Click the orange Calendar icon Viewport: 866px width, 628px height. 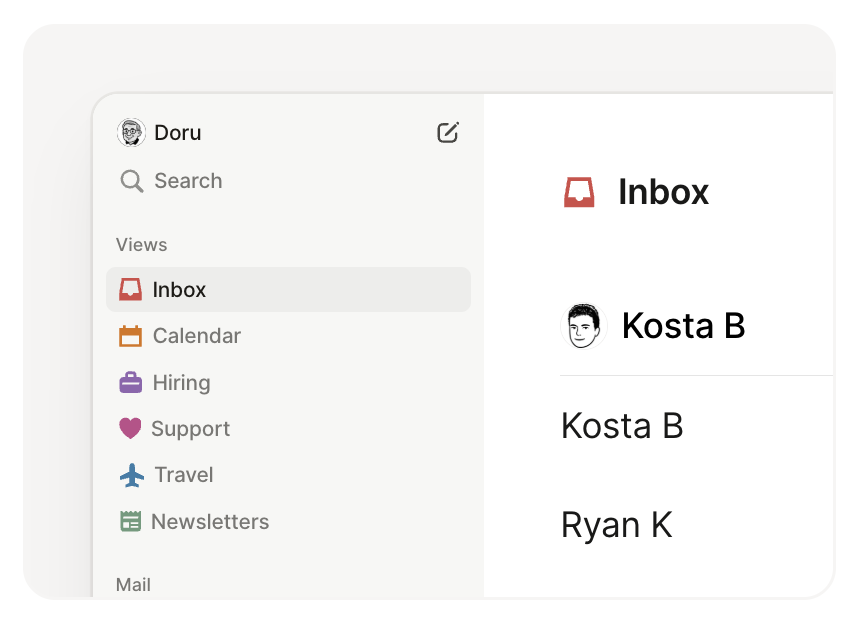tap(130, 336)
